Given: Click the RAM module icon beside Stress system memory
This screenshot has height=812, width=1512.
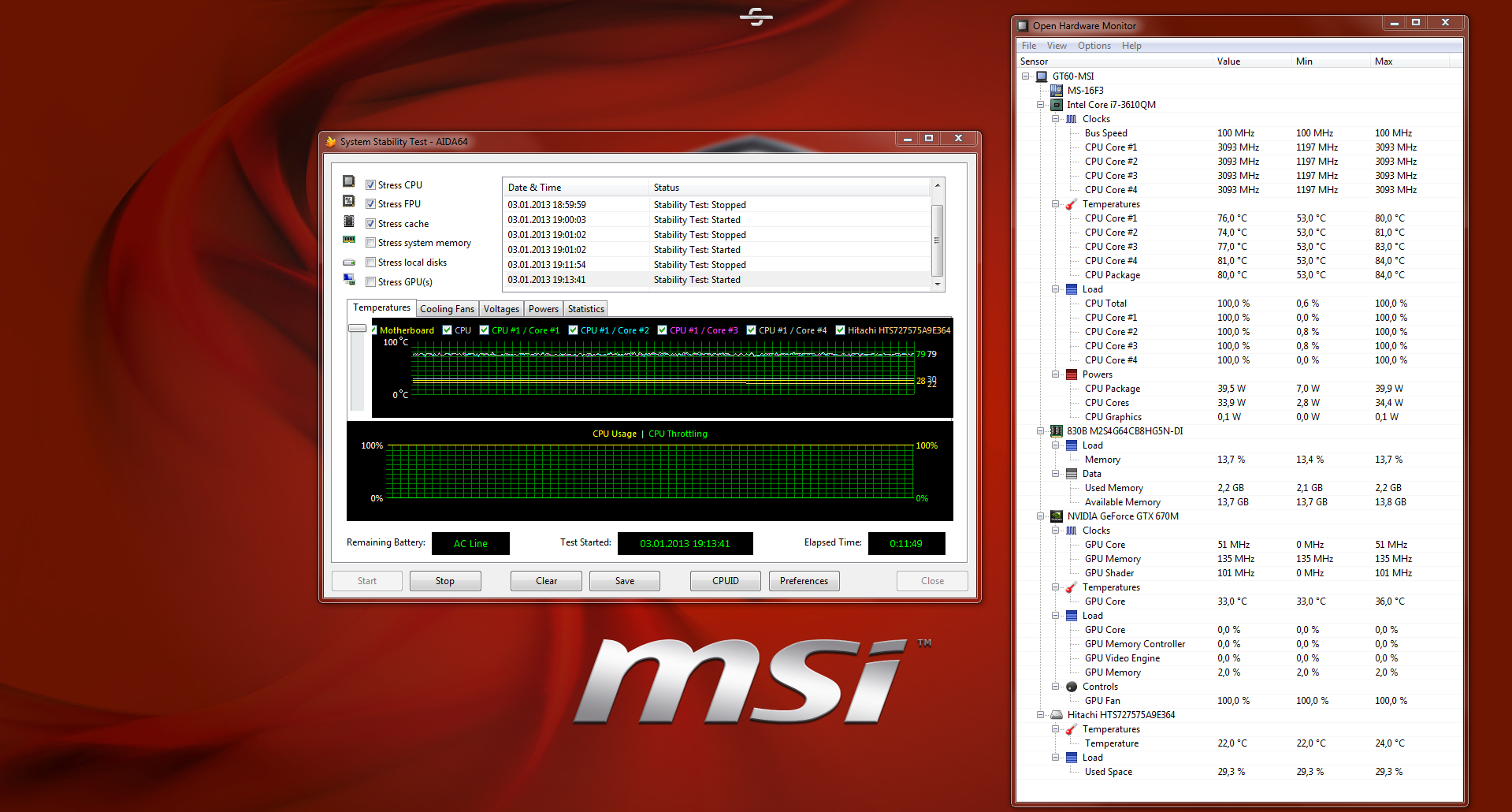Looking at the screenshot, I should point(349,240).
